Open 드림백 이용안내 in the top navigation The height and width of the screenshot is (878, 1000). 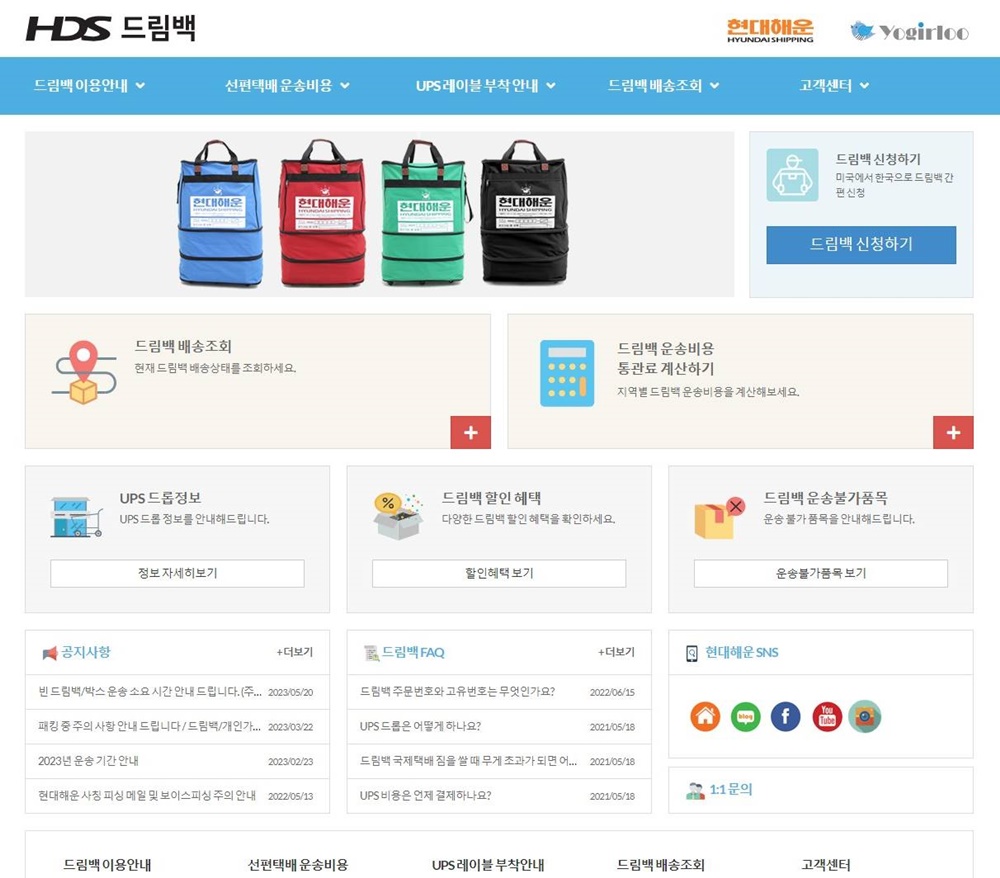(x=81, y=85)
